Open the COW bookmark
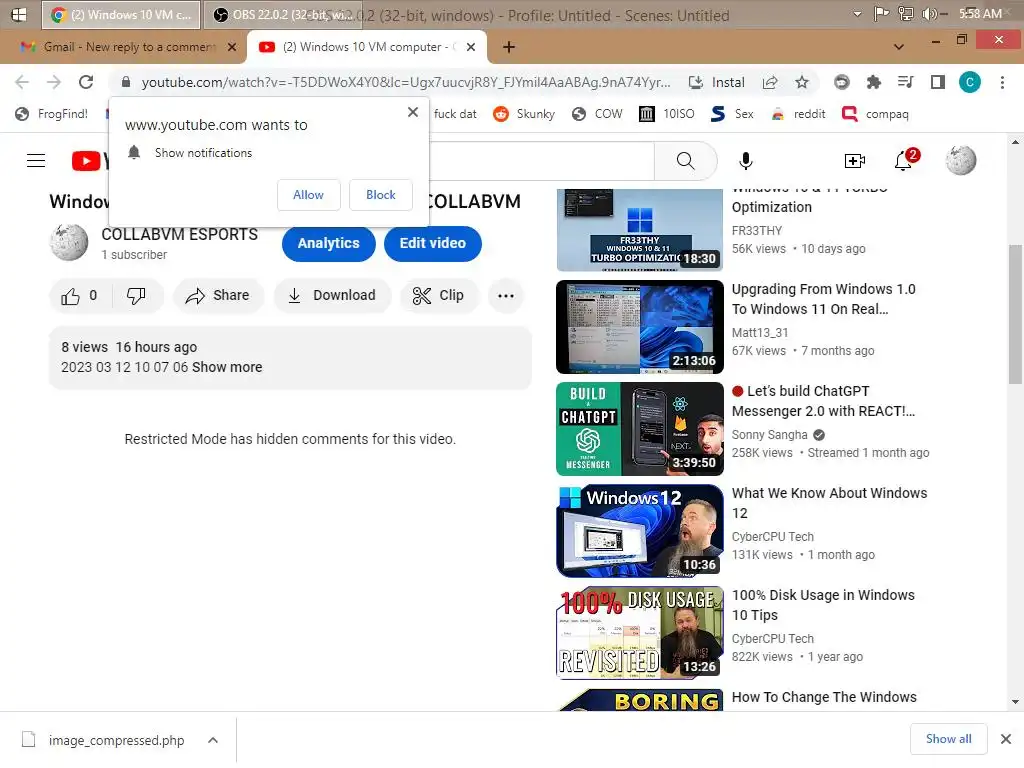The width and height of the screenshot is (1024, 768). [597, 114]
